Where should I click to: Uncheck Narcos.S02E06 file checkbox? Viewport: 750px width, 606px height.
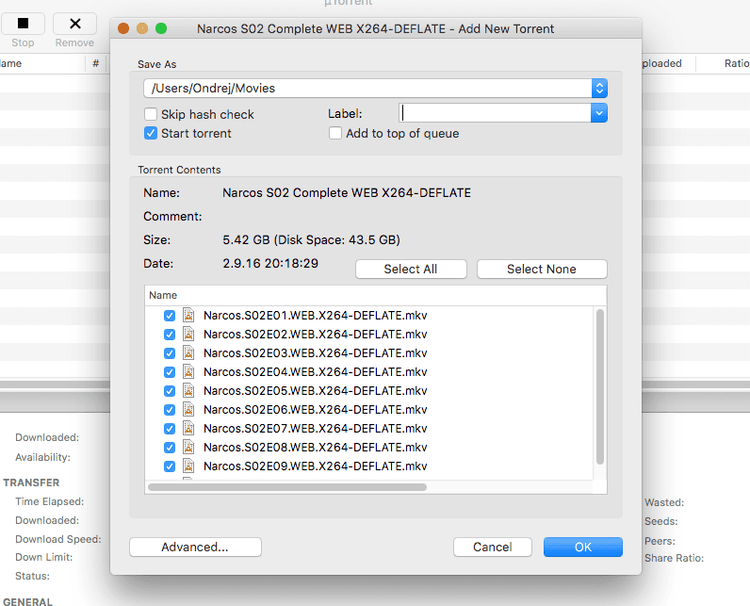click(x=169, y=410)
